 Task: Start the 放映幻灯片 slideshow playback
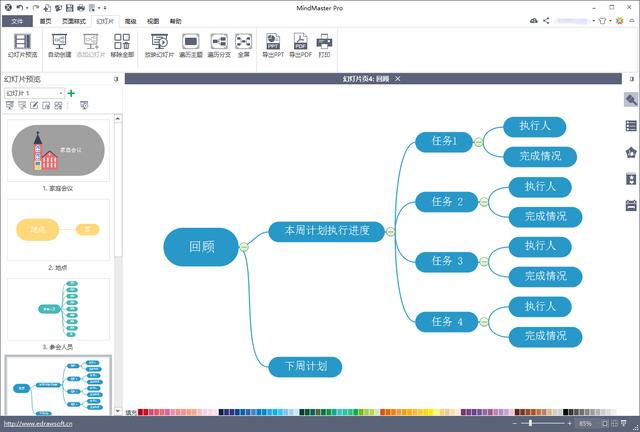159,45
